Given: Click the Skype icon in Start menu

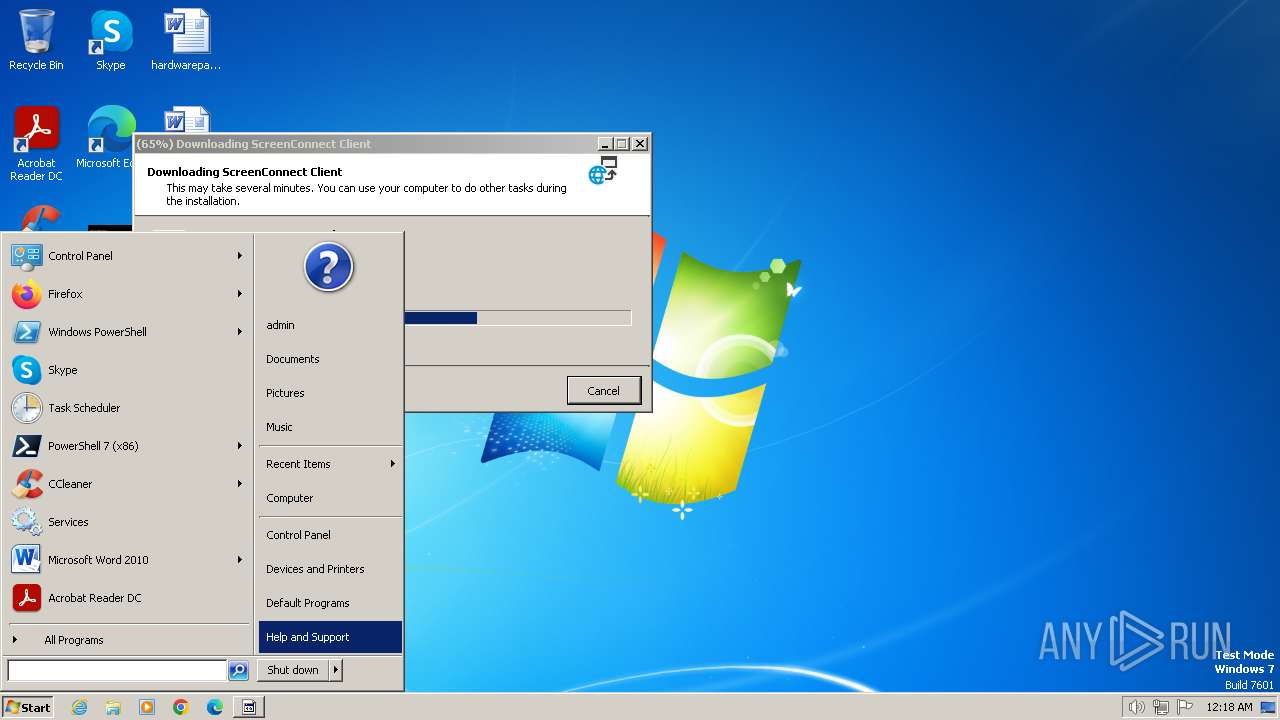Looking at the screenshot, I should pos(27,370).
